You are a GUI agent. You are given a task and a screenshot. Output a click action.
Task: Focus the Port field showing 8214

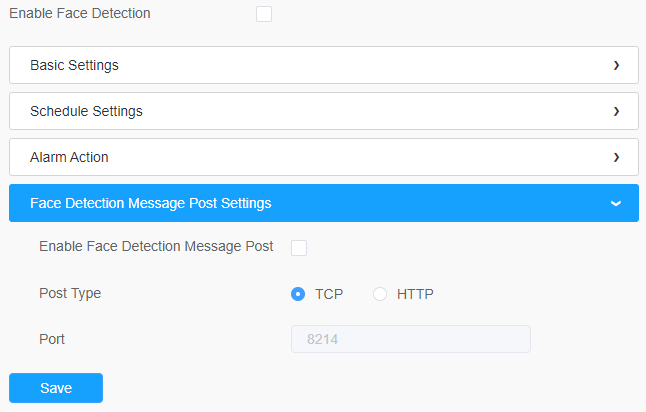[x=411, y=339]
